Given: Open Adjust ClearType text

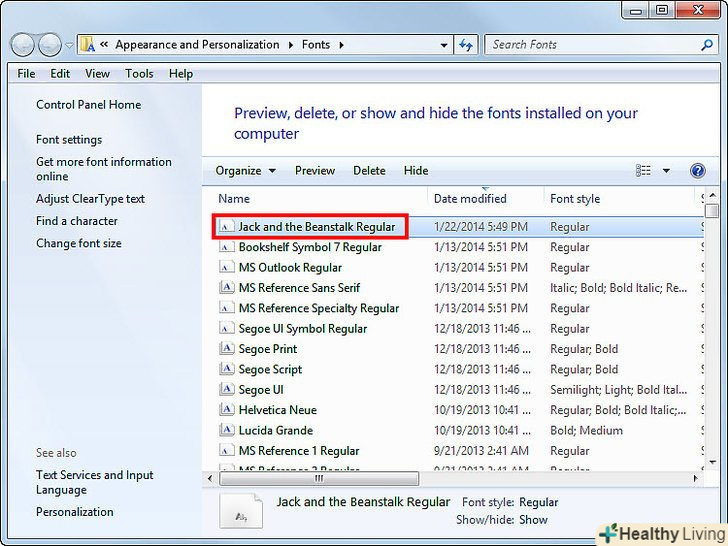Looking at the screenshot, I should (x=90, y=199).
